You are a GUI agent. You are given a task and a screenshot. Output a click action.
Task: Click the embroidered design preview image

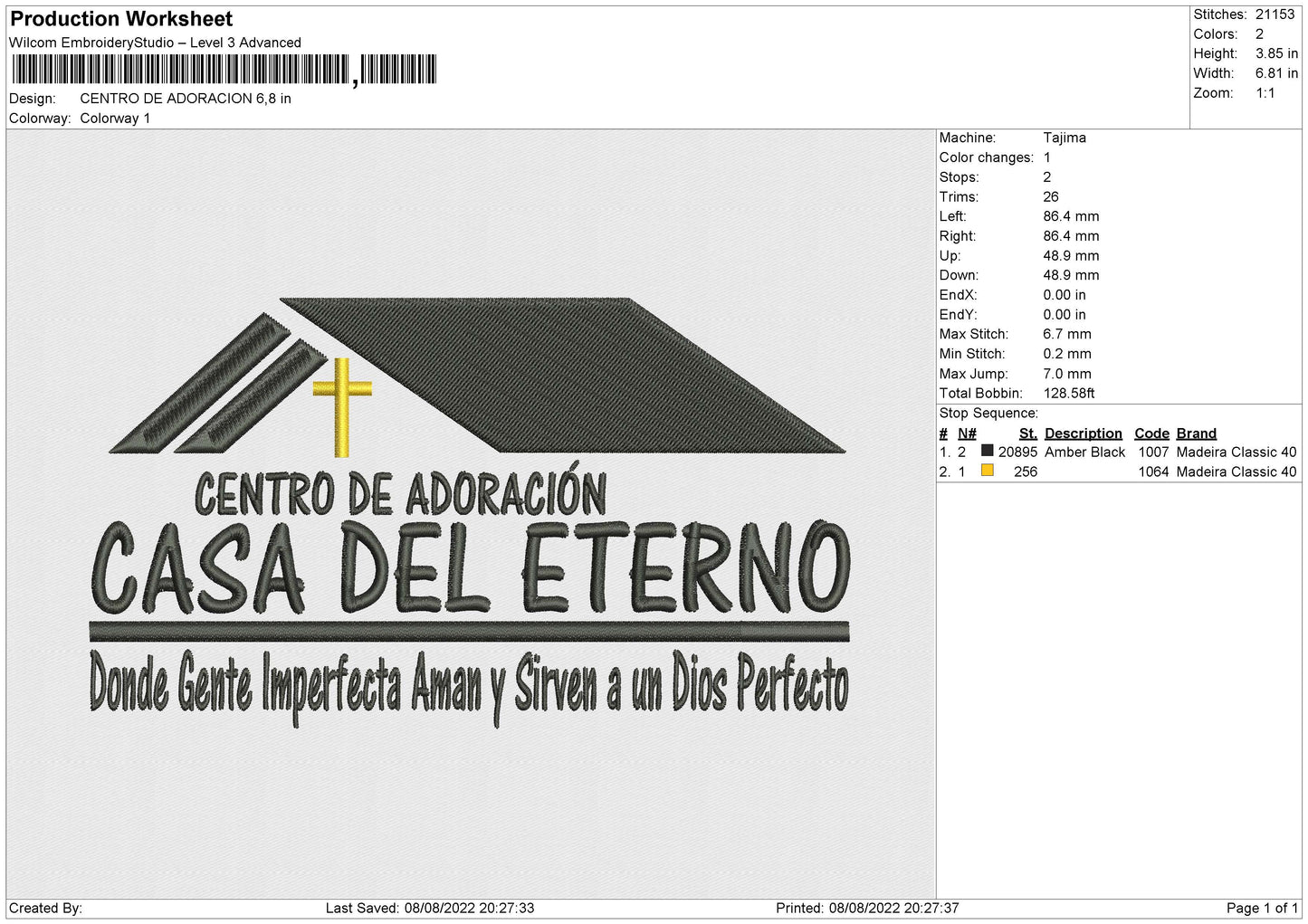471,514
